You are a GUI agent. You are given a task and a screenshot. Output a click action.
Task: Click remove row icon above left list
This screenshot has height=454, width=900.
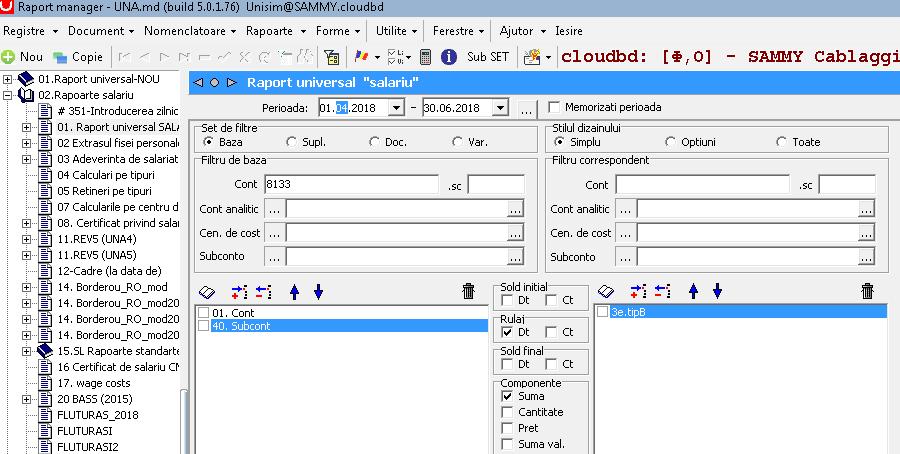pos(263,292)
